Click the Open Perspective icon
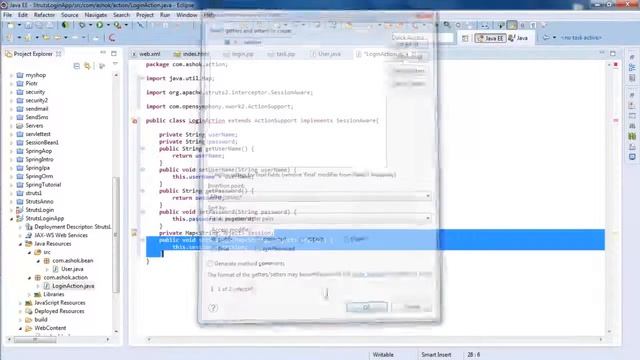 coord(465,38)
